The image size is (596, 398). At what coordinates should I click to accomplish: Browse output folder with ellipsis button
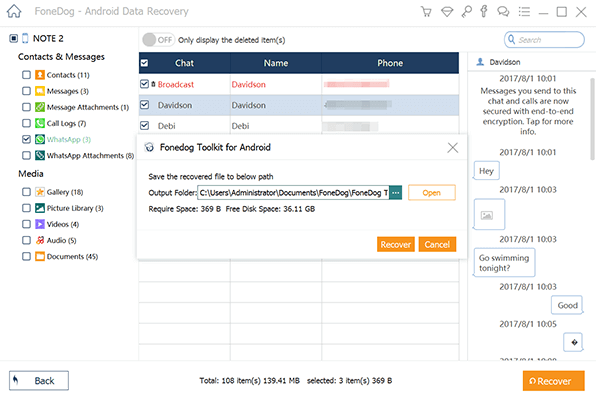(x=396, y=193)
